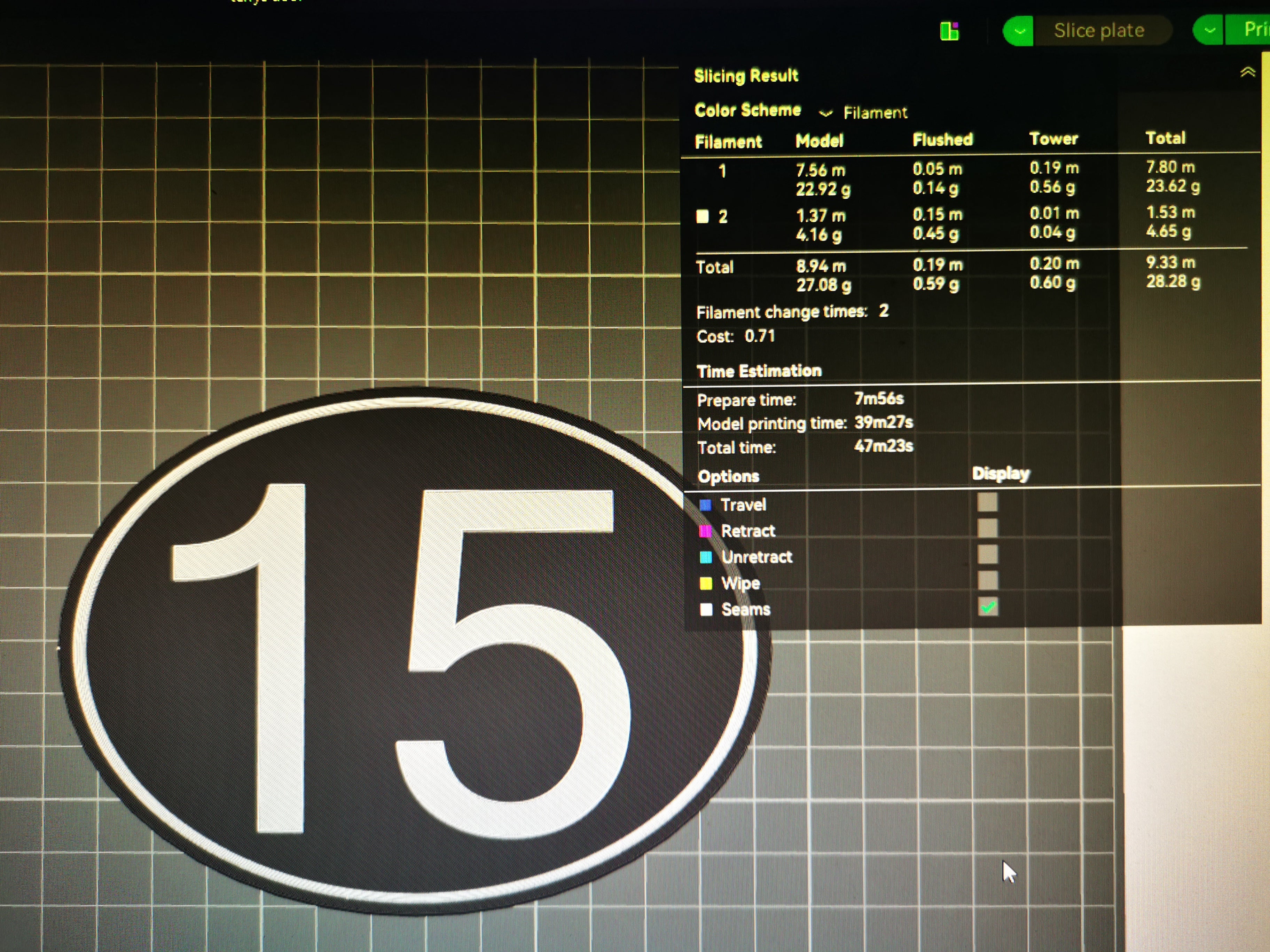Open the Color Scheme Filament dropdown

click(865, 112)
